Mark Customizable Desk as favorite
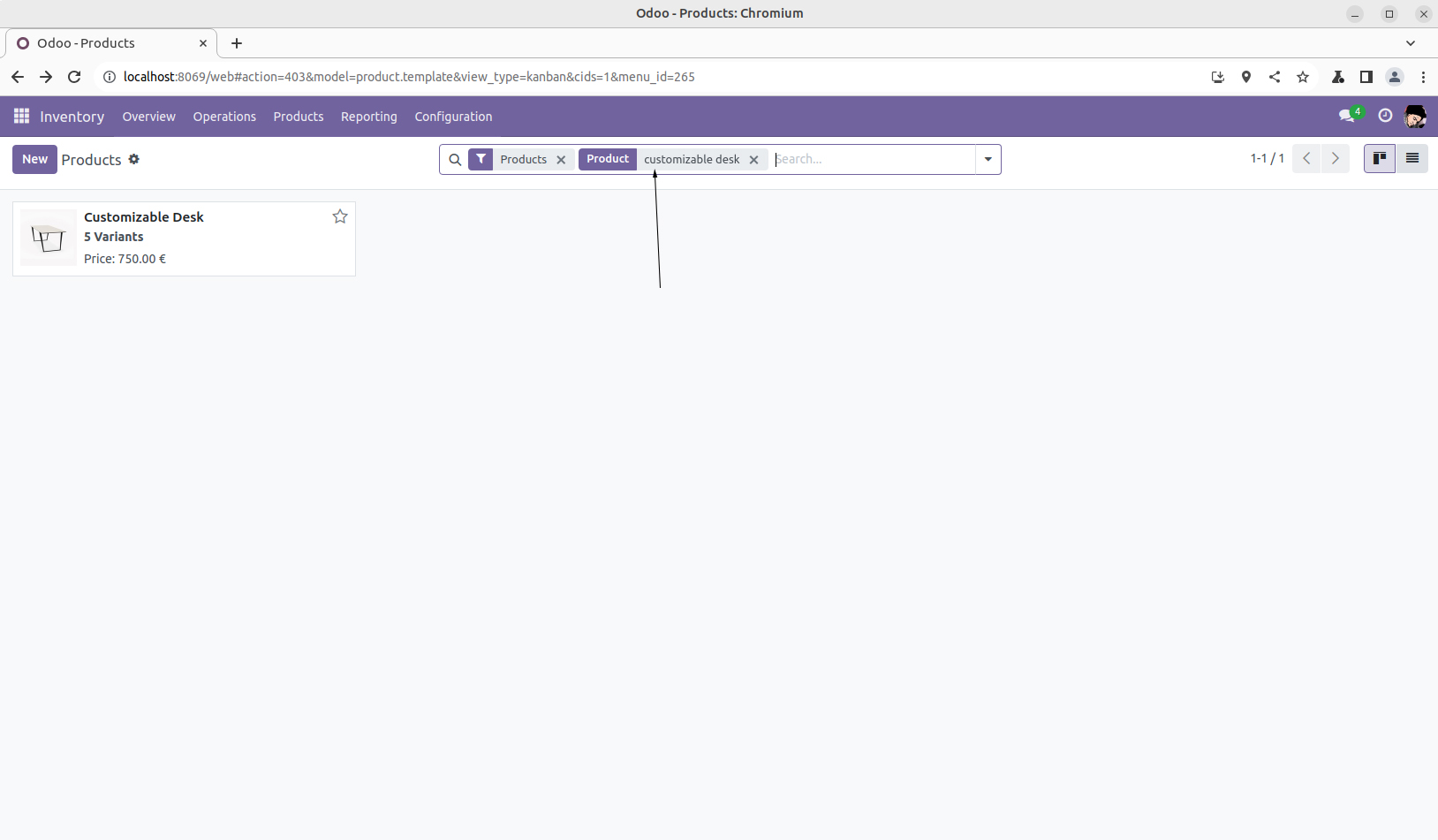 pyautogui.click(x=340, y=216)
